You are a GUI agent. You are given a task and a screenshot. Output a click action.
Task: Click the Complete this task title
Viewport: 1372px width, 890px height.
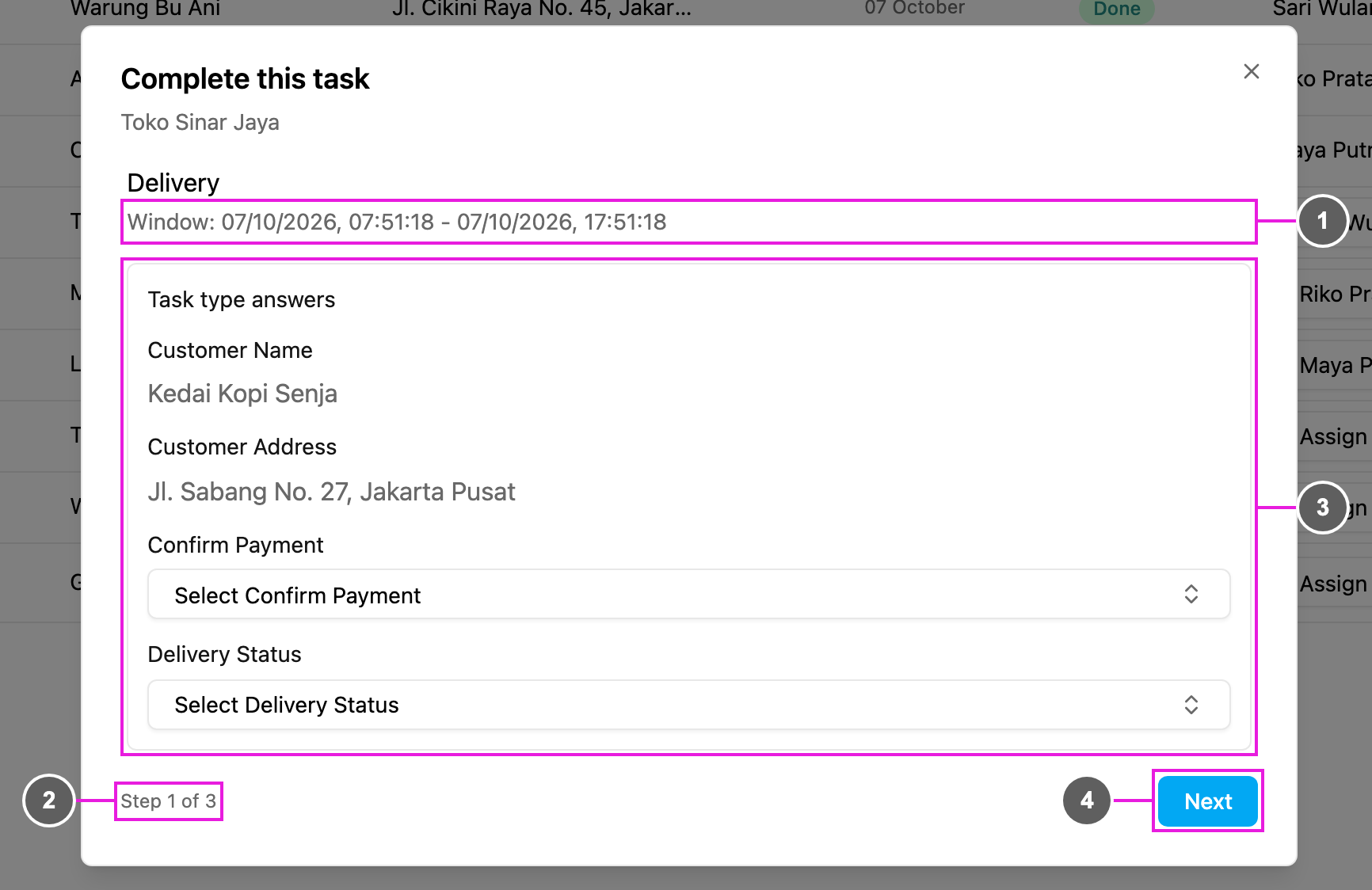[245, 79]
